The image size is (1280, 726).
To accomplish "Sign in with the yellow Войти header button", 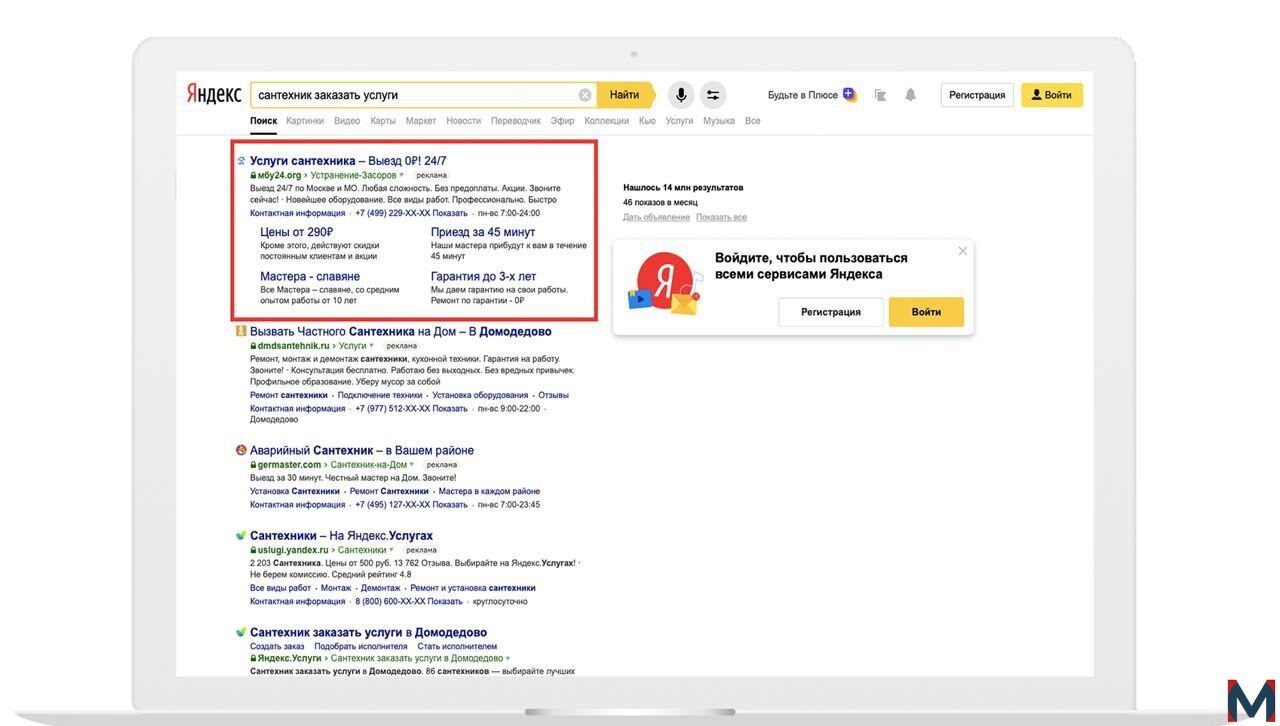I will click(x=1052, y=95).
